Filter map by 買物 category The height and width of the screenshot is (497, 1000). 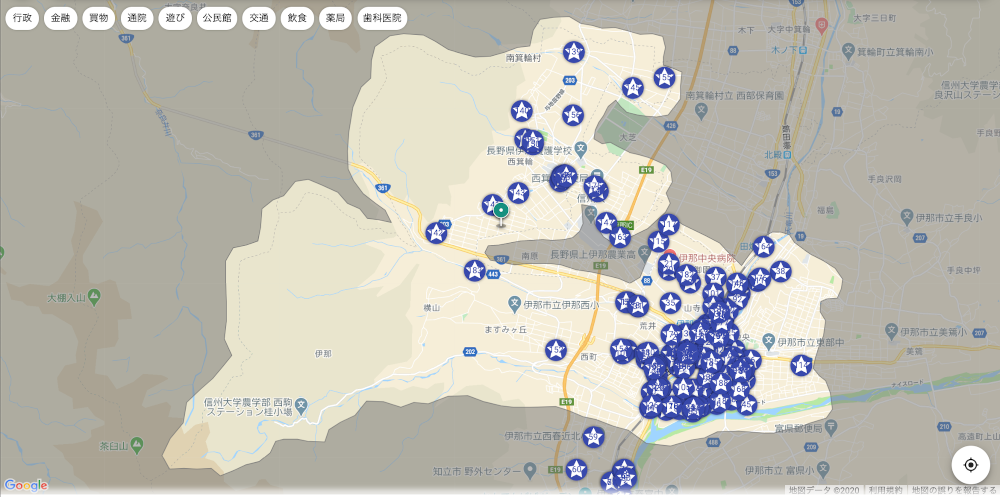pyautogui.click(x=98, y=18)
